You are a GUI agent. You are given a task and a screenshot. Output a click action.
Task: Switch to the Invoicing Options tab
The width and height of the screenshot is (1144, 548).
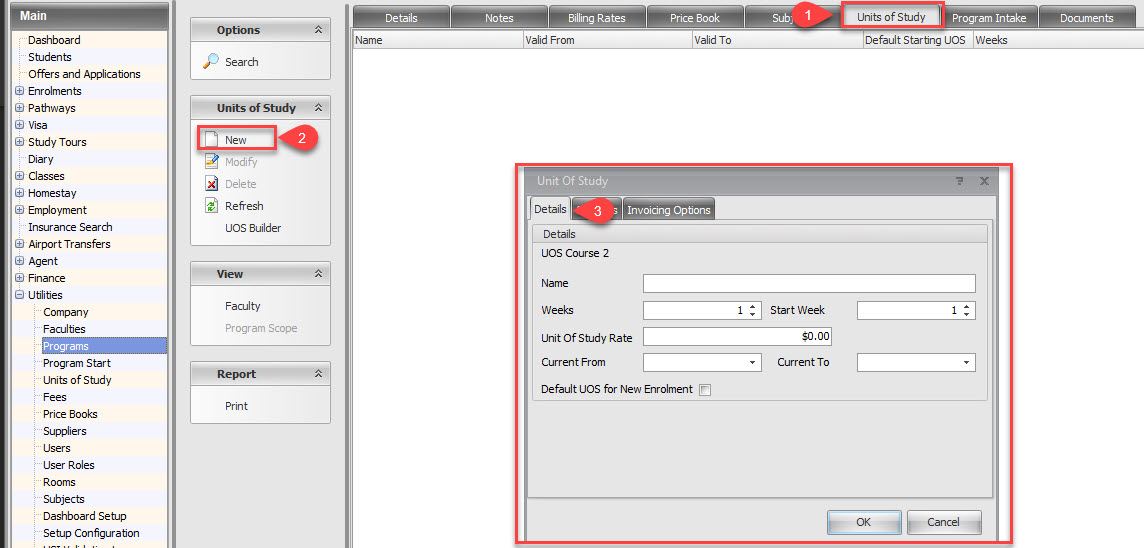point(668,210)
